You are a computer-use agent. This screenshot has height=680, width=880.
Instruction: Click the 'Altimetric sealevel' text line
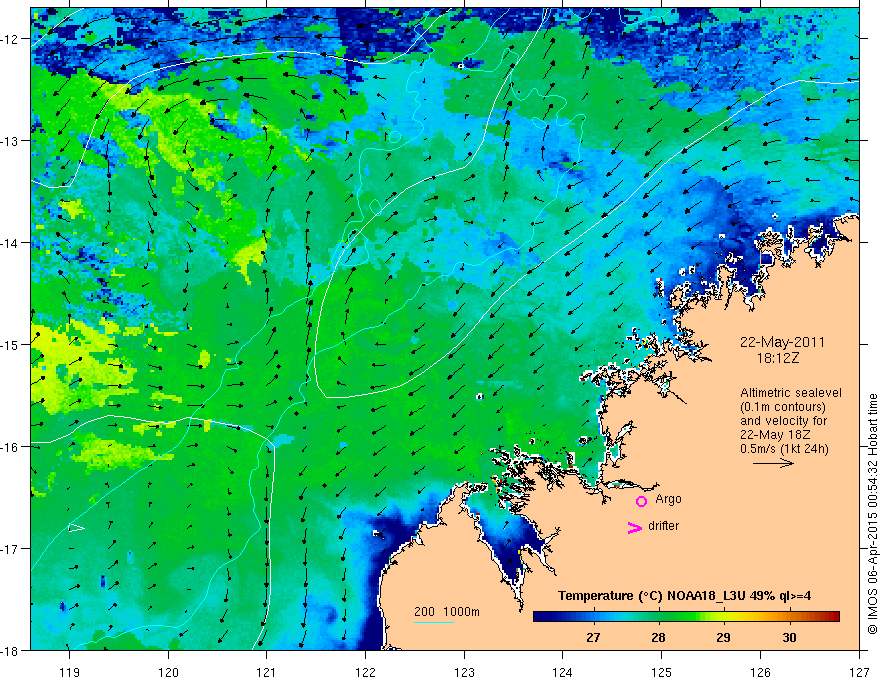tap(791, 393)
